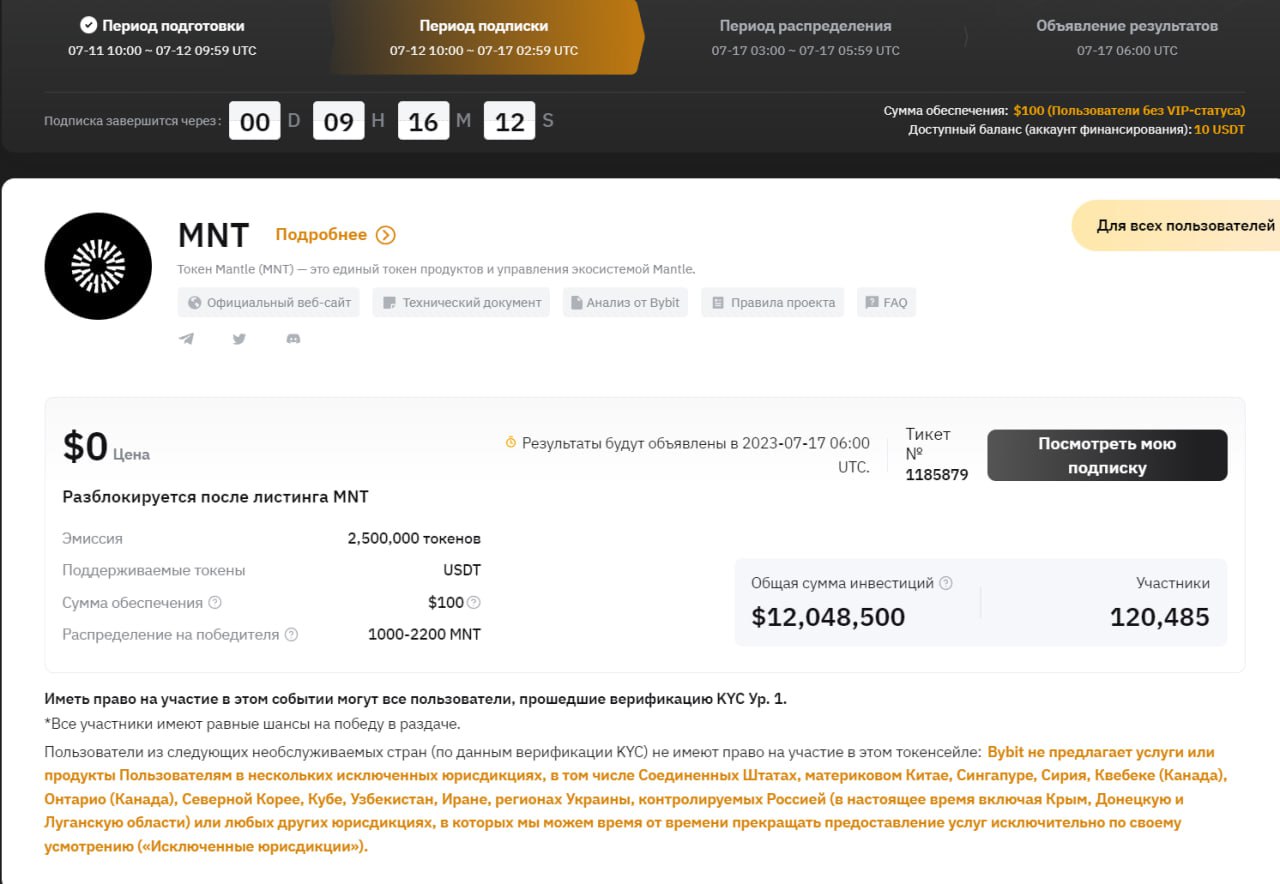
Task: Click the ticket number 1185879
Action: 937,475
